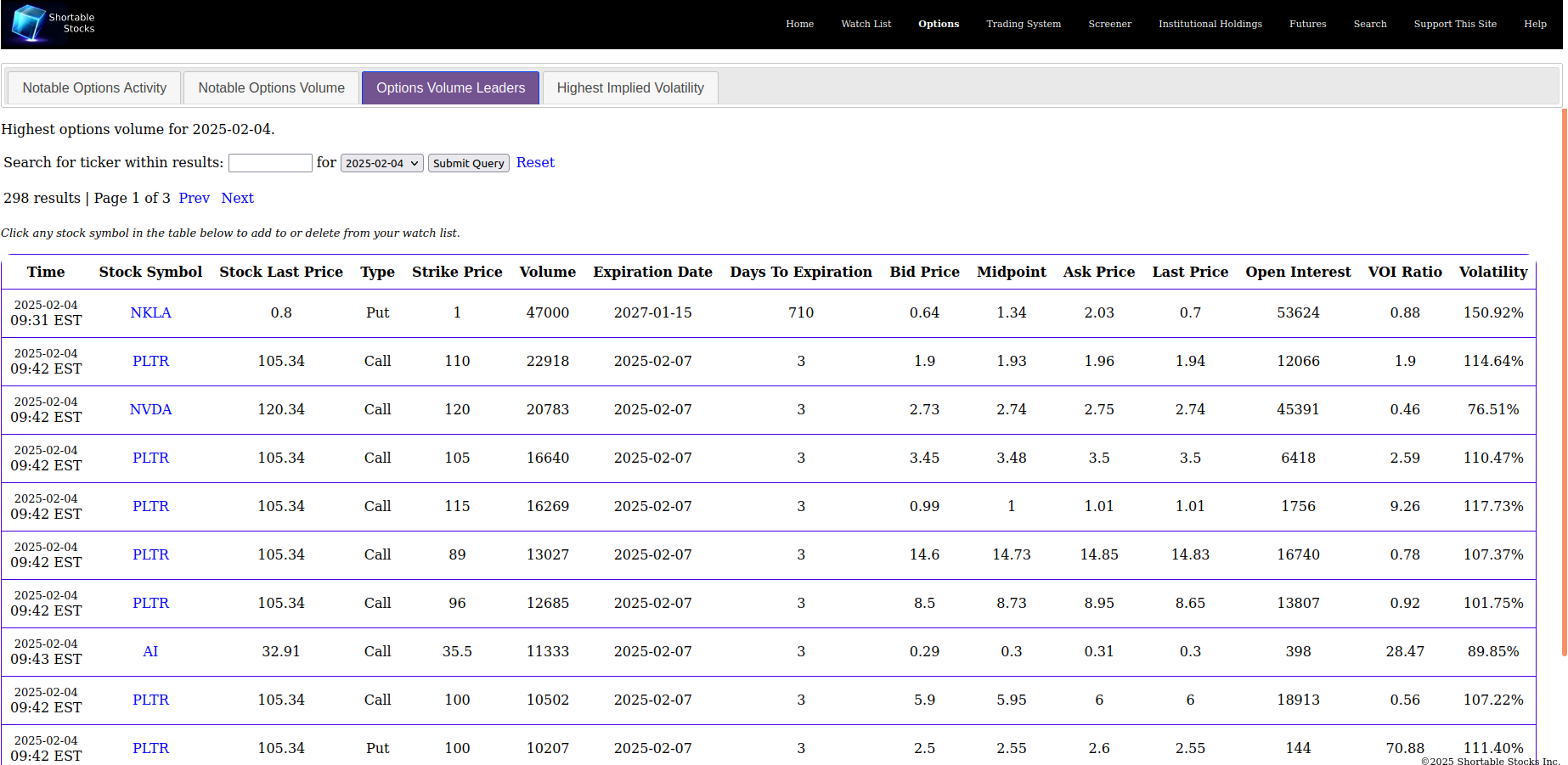This screenshot has width=1568, height=765.
Task: Click the VOI Ratio column header
Action: click(x=1405, y=272)
